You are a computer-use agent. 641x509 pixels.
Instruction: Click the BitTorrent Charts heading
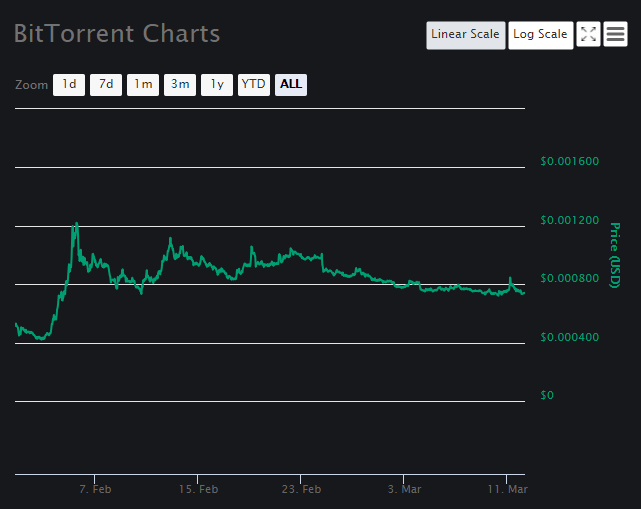point(117,34)
